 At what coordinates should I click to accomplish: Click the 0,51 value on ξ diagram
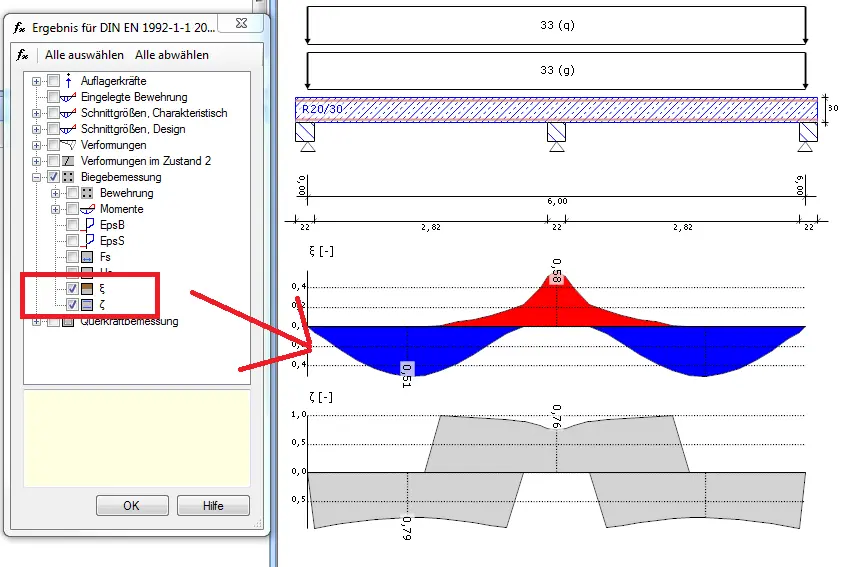click(x=406, y=376)
